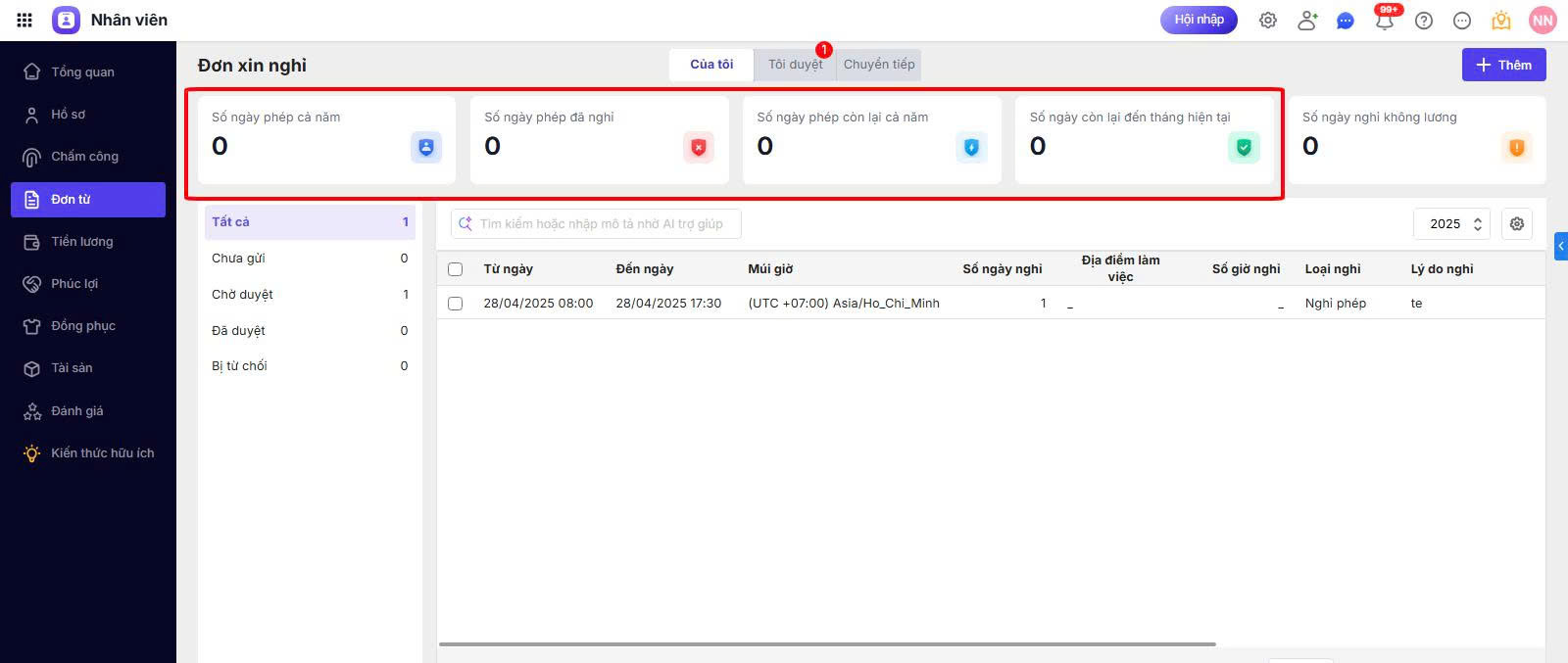Click the Hội nhập button
The width and height of the screenshot is (1568, 663).
click(x=1199, y=20)
